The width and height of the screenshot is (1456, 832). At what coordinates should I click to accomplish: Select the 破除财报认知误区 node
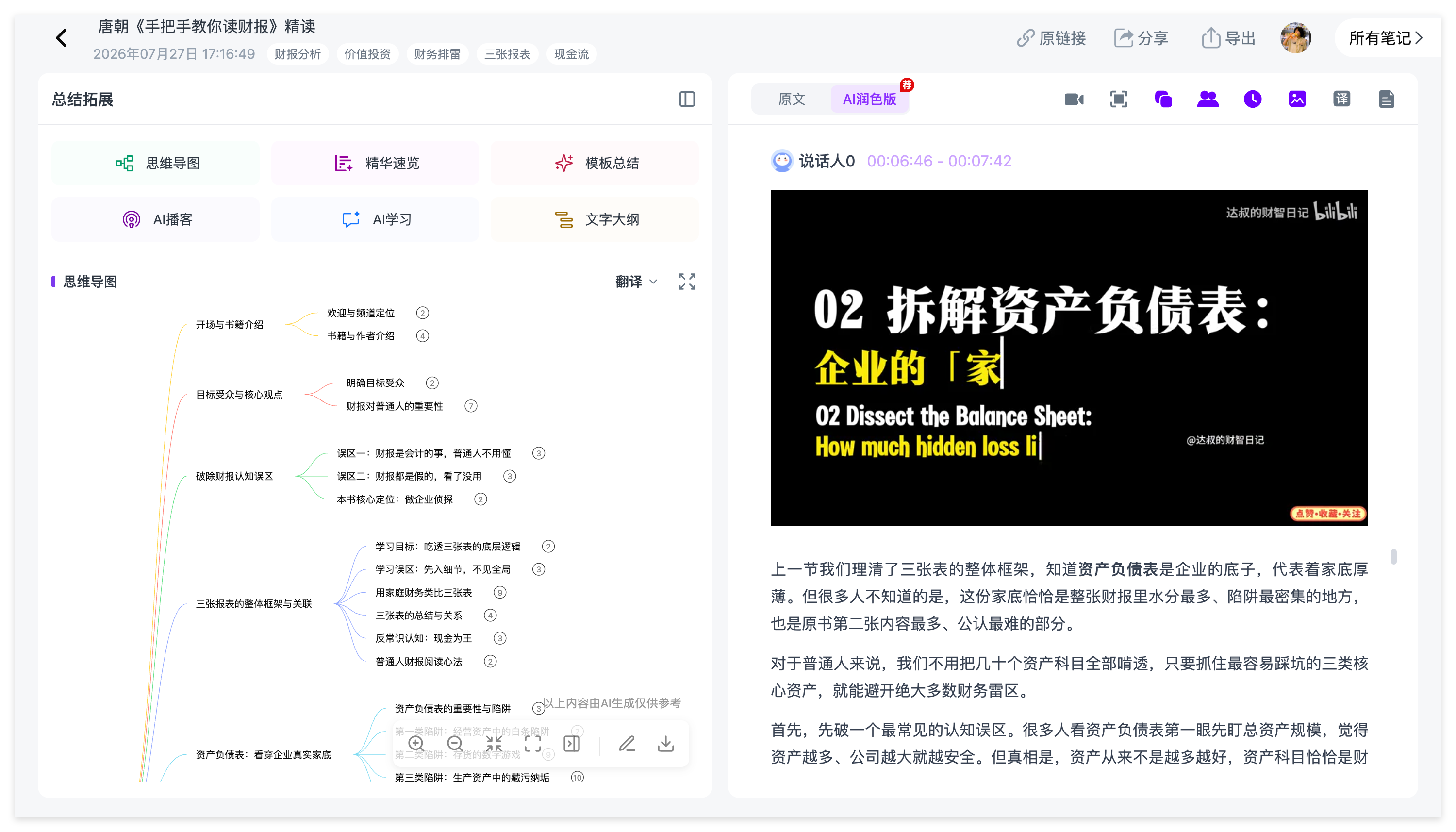tap(234, 476)
